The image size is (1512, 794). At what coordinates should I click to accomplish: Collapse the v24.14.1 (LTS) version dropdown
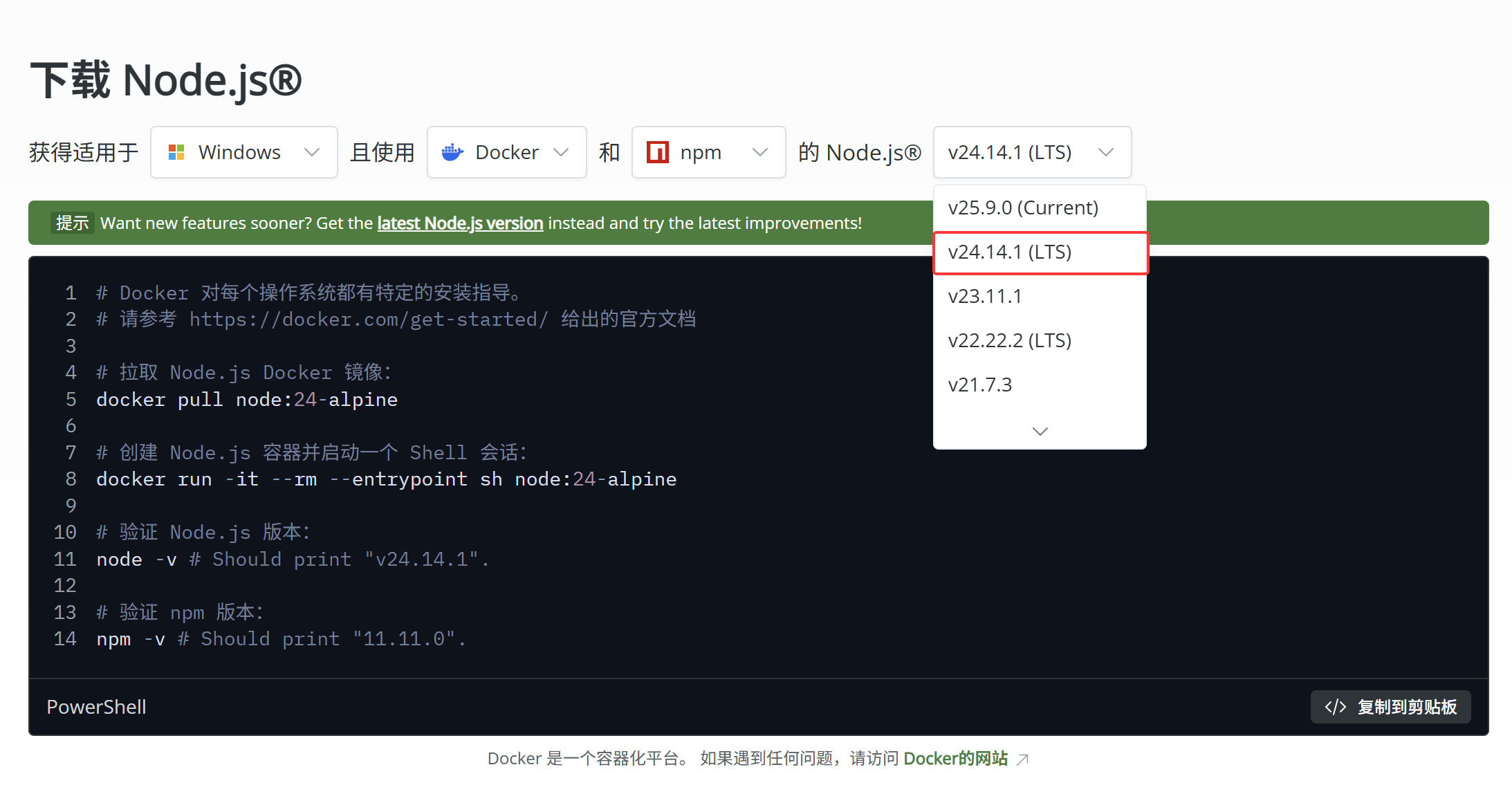click(x=1032, y=152)
